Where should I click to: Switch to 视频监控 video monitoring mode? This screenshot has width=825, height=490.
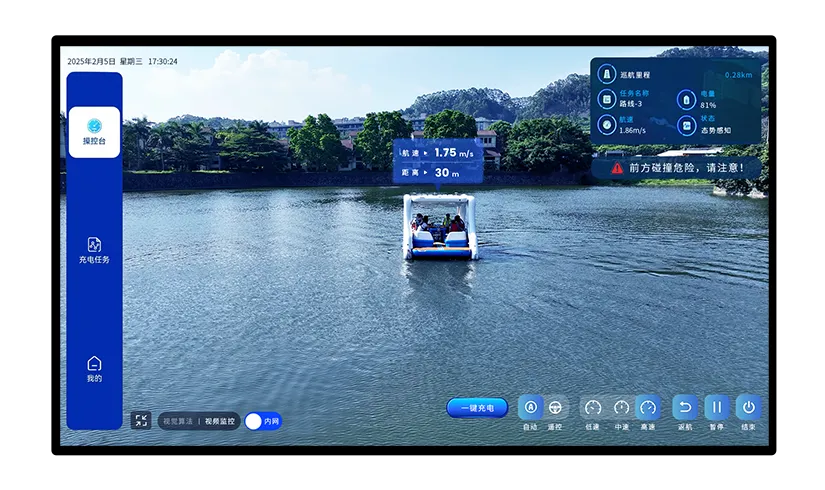(x=220, y=421)
